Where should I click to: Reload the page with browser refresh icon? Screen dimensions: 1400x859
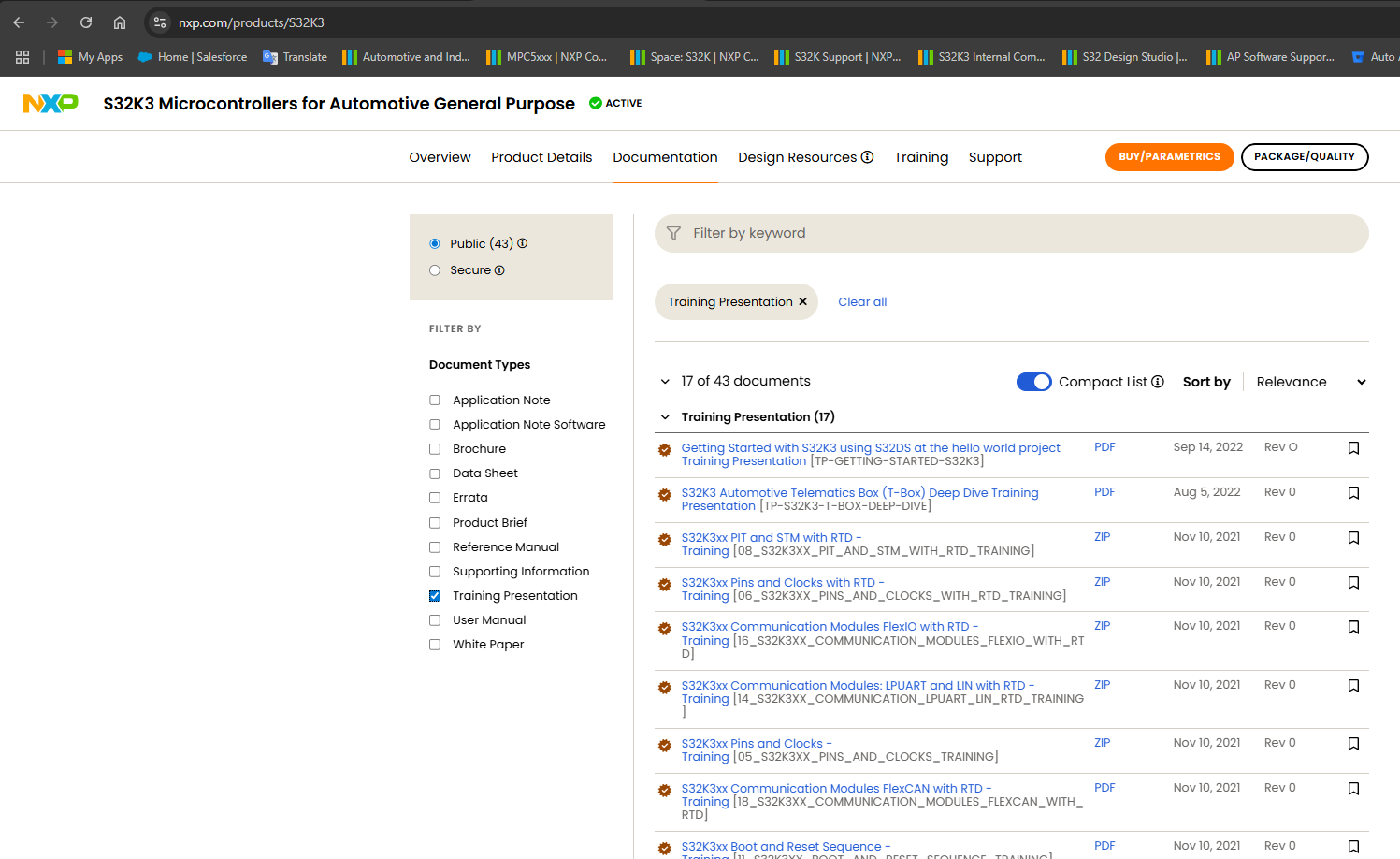pos(86,22)
